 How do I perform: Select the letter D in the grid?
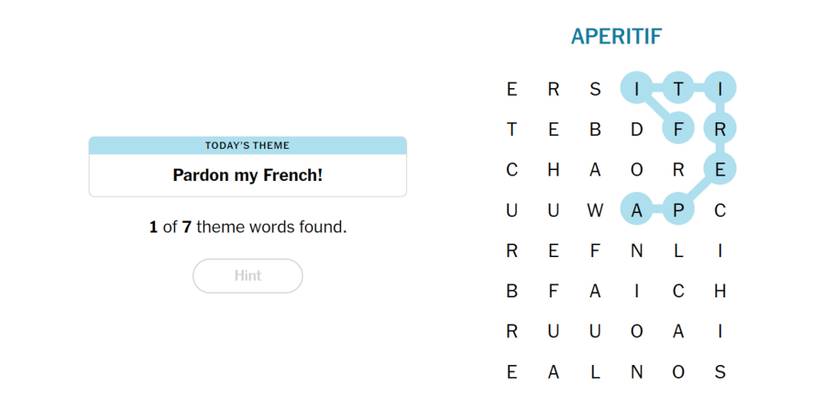click(x=636, y=129)
